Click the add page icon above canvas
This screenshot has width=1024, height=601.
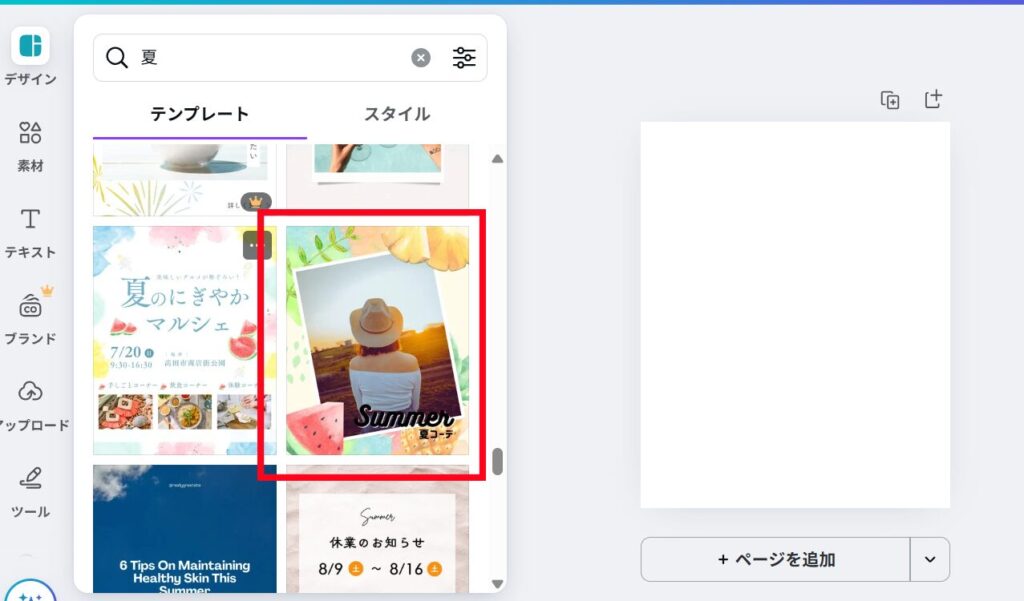pos(933,99)
